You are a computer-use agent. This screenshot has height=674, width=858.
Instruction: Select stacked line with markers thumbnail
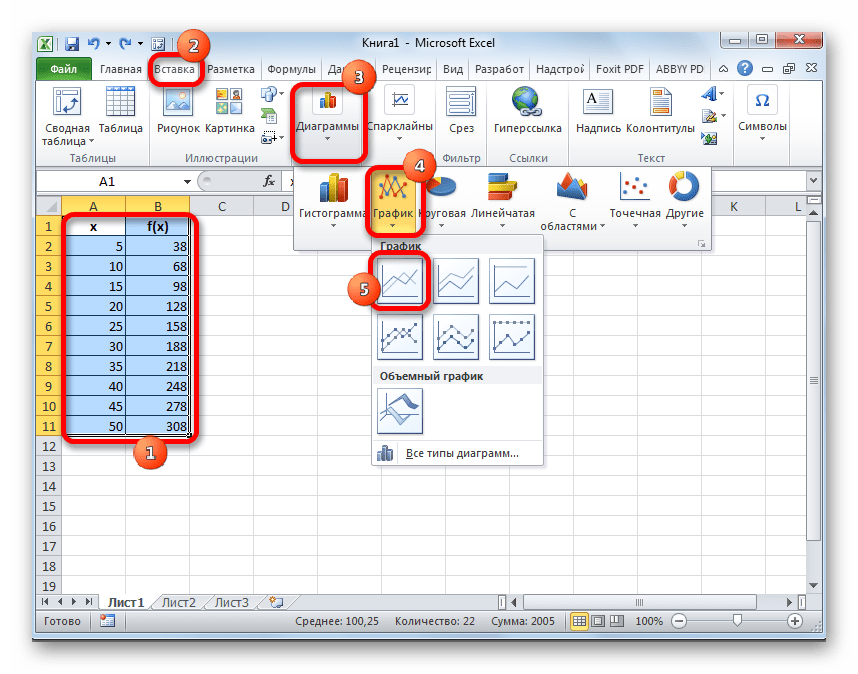(456, 337)
